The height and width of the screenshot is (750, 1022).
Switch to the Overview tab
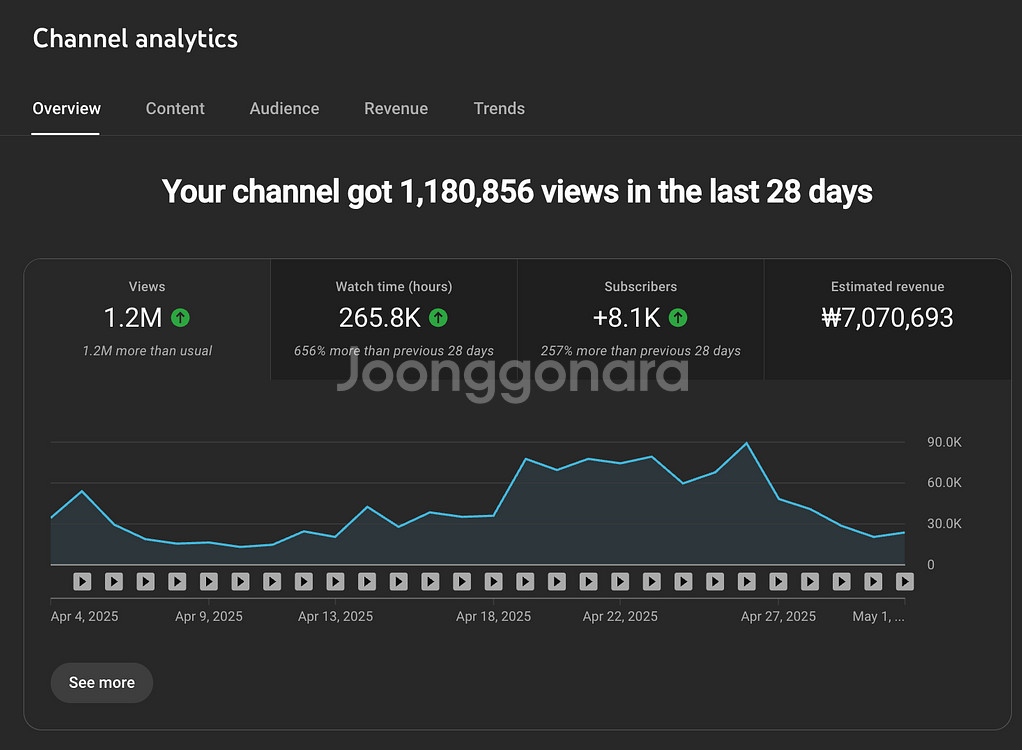click(66, 108)
